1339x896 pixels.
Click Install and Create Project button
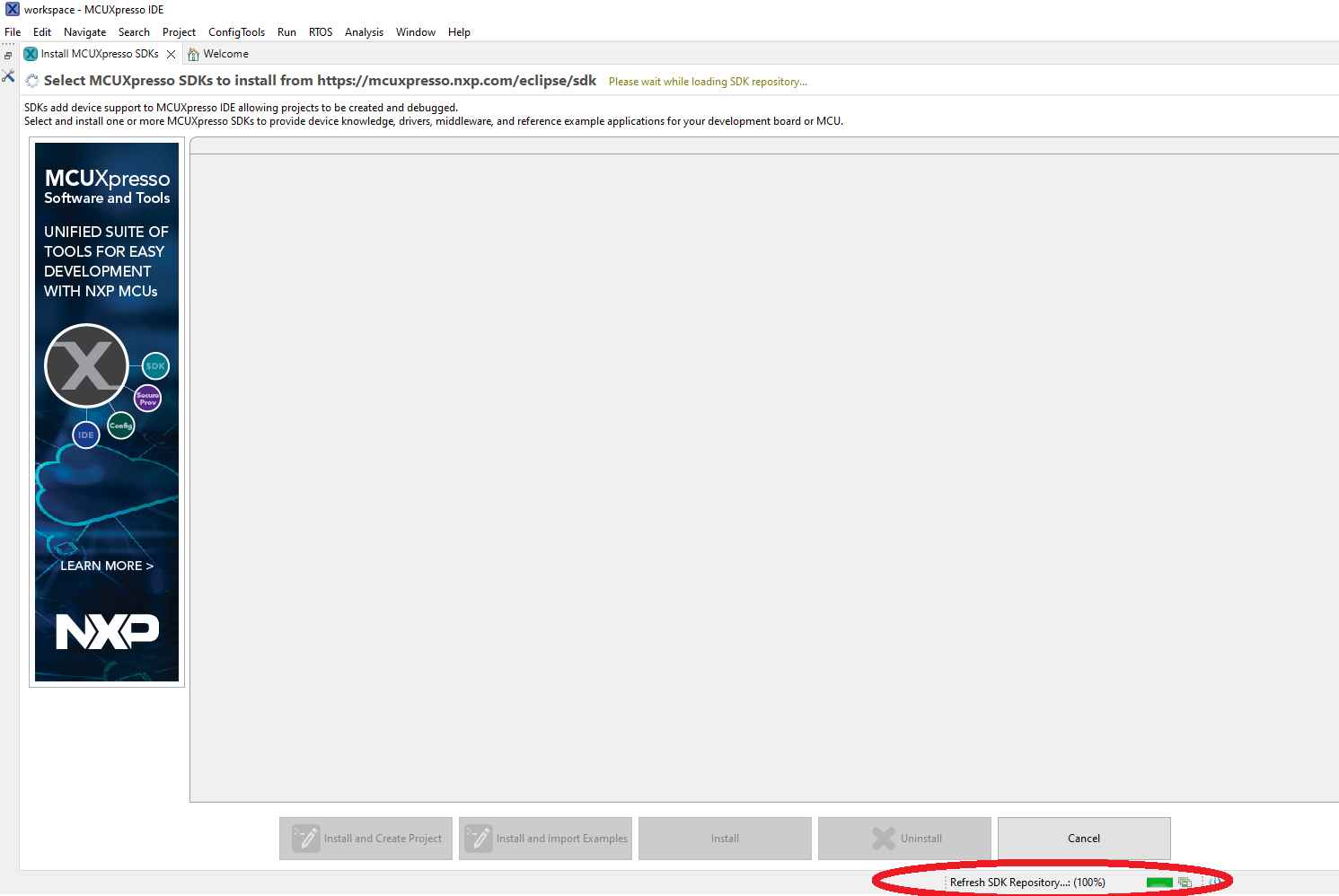(366, 839)
